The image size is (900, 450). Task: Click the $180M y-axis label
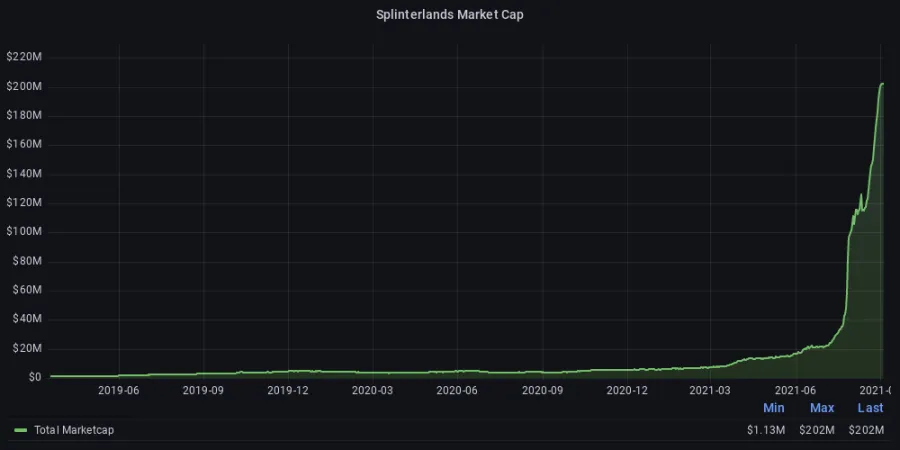pos(24,115)
